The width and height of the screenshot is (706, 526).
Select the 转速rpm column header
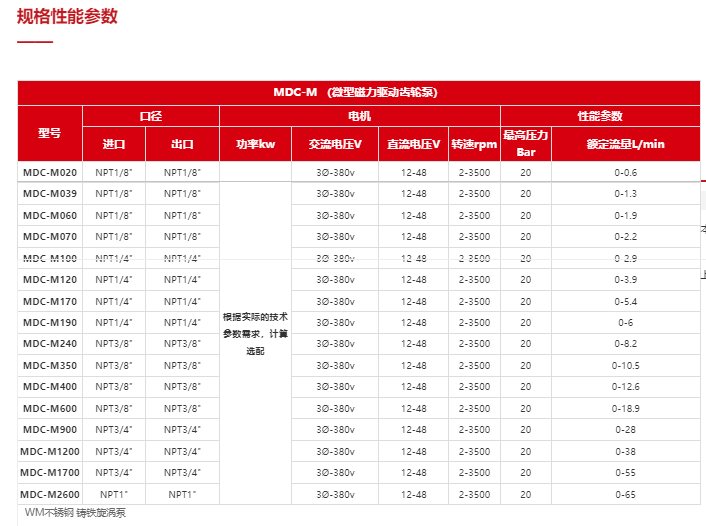pyautogui.click(x=474, y=144)
